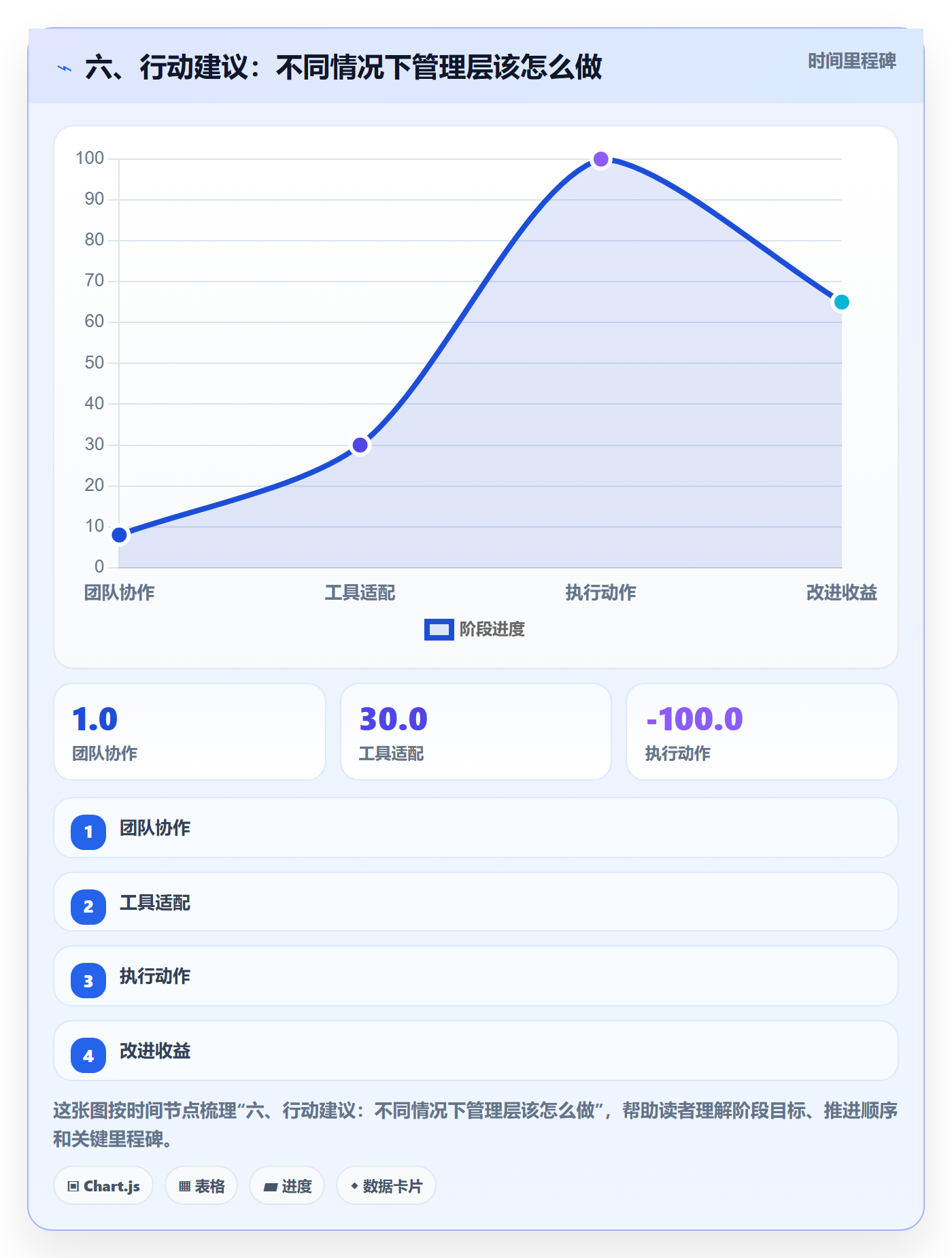Open the 团队协作 step text in the list

[155, 828]
